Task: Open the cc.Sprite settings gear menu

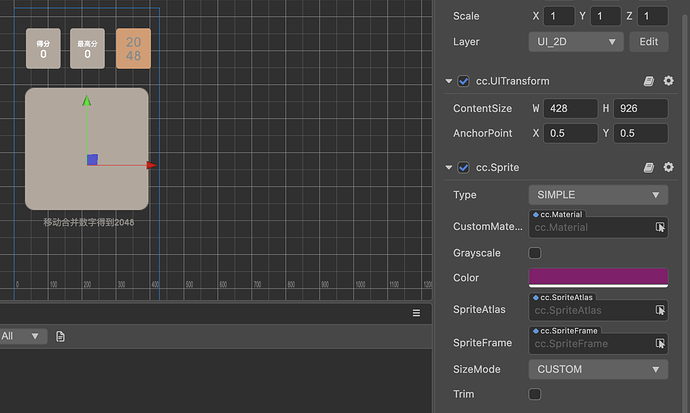Action: (x=668, y=167)
